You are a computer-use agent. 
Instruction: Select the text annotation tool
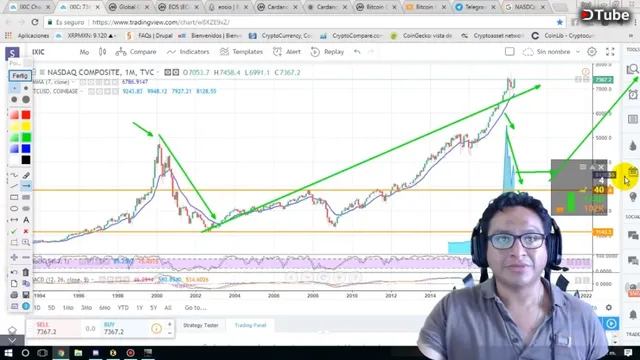26,220
